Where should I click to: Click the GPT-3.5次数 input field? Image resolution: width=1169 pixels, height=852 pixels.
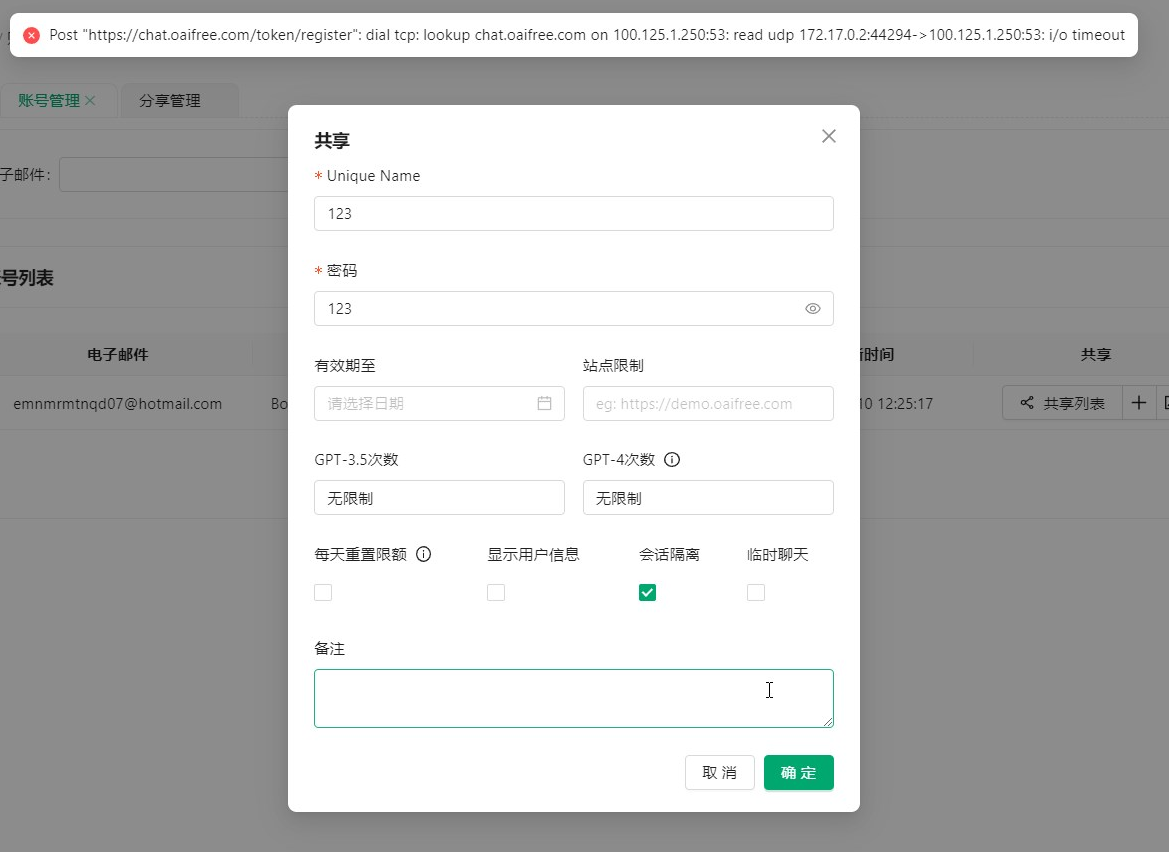click(439, 498)
